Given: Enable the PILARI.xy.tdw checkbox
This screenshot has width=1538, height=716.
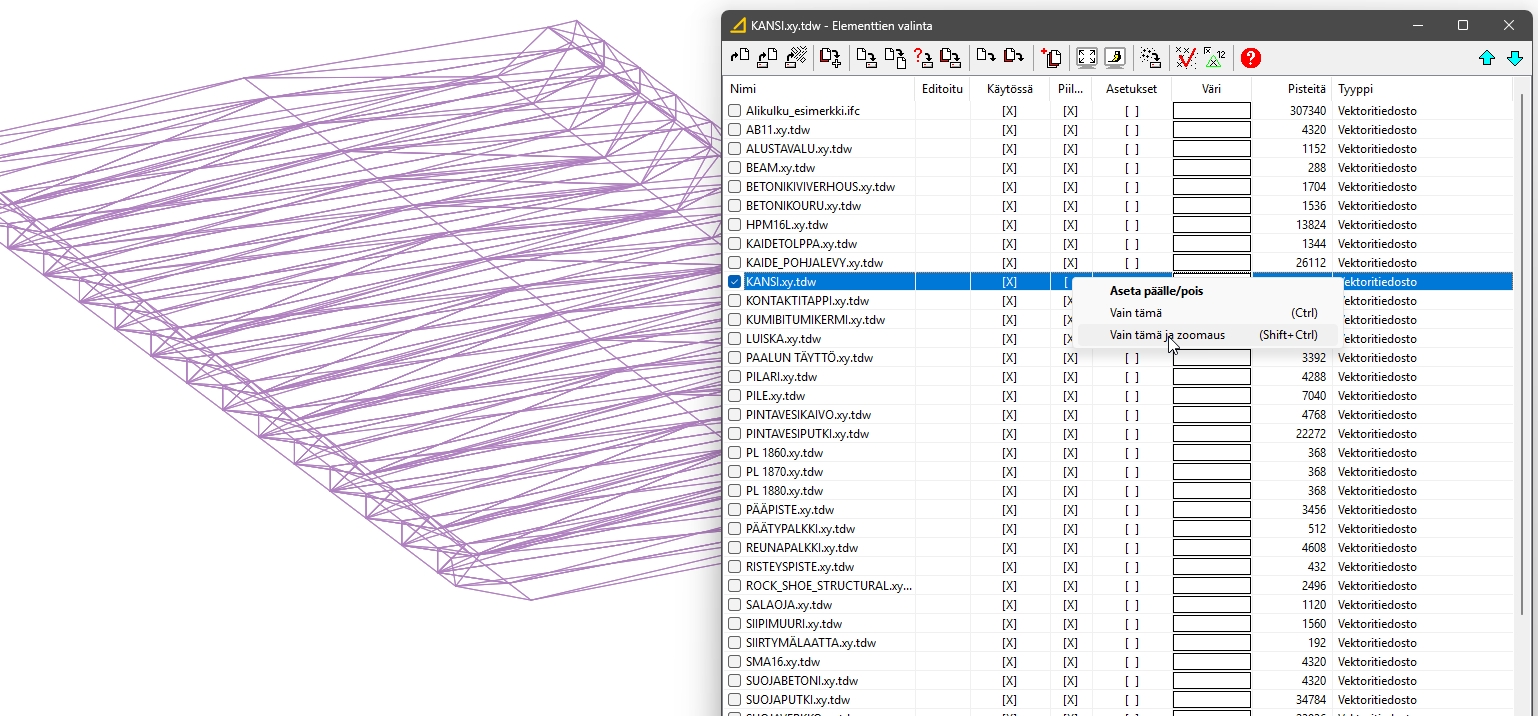Looking at the screenshot, I should point(735,377).
